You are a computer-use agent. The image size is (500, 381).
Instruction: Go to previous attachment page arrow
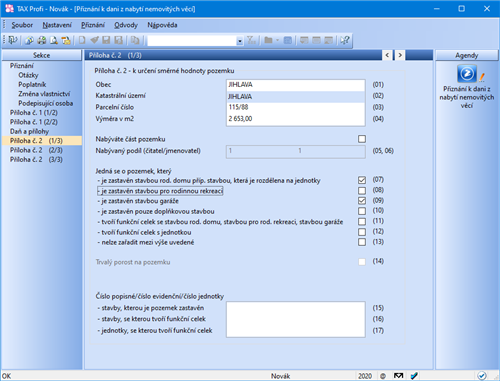[387, 55]
